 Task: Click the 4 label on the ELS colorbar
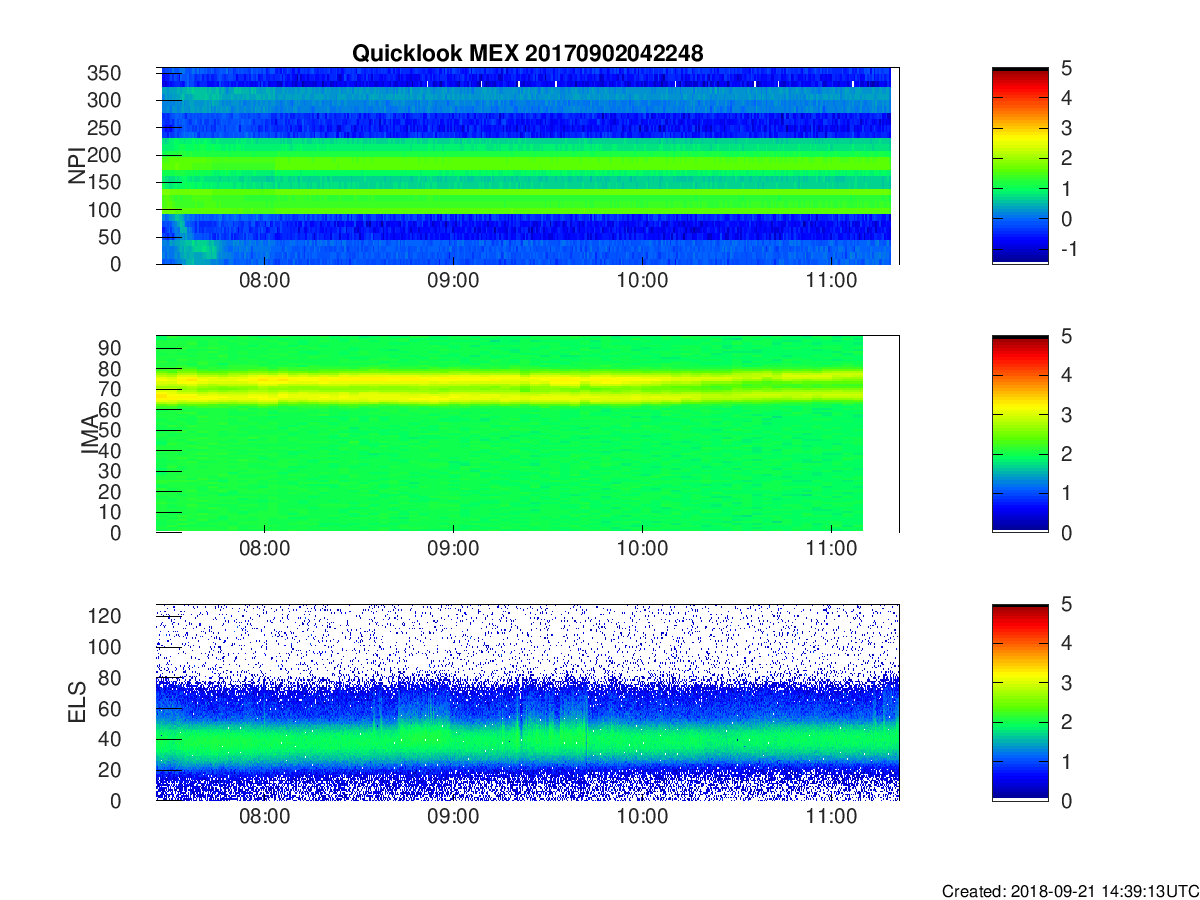point(1065,643)
